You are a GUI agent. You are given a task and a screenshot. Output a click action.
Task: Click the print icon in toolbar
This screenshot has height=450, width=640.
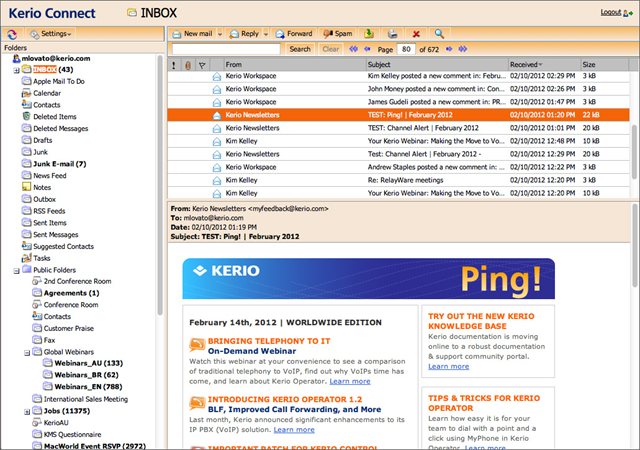pyautogui.click(x=392, y=34)
